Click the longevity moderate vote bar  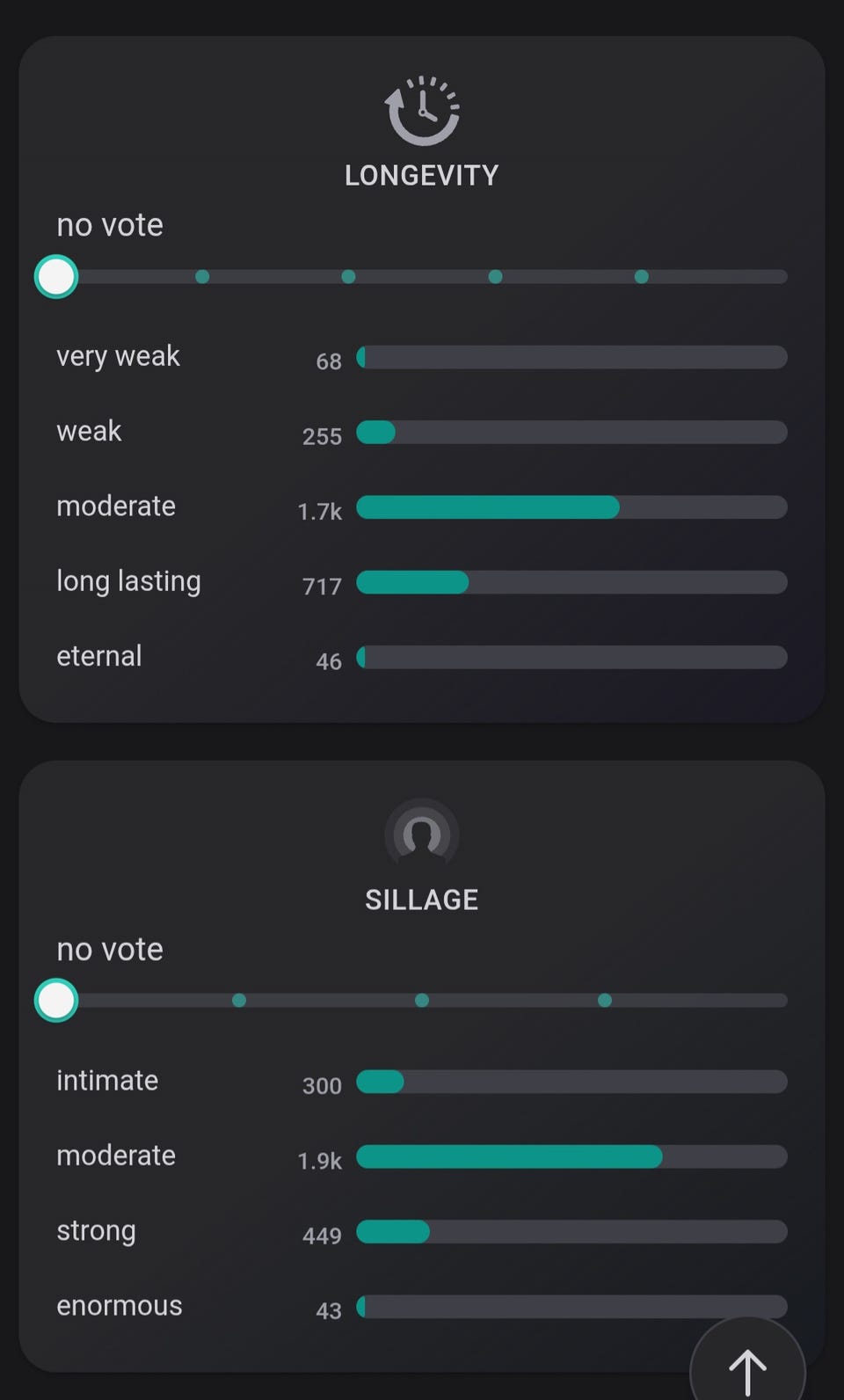pyautogui.click(x=571, y=507)
